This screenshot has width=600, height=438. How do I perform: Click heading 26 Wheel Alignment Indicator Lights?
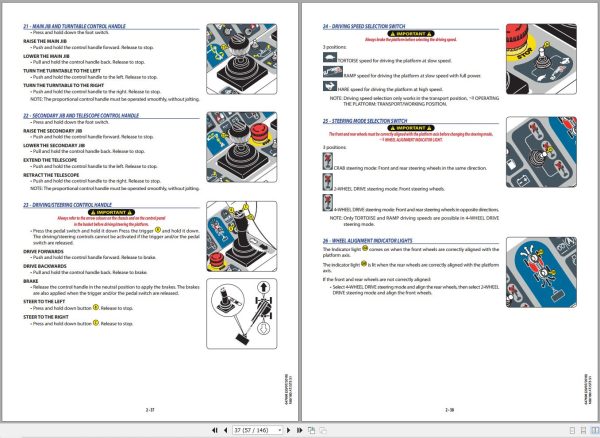(367, 240)
